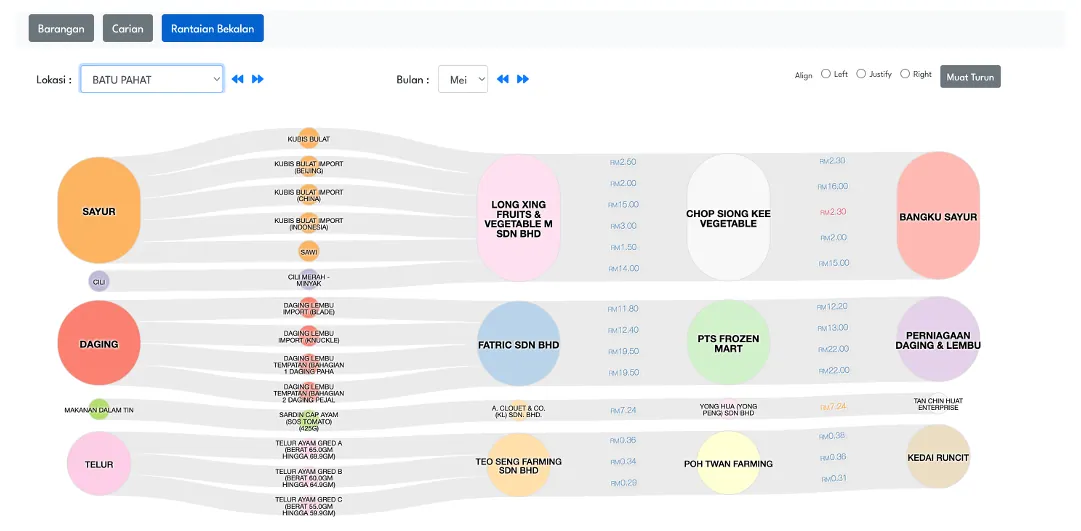The height and width of the screenshot is (531, 1081).
Task: Go to next location with forward arrows
Action: 258,79
